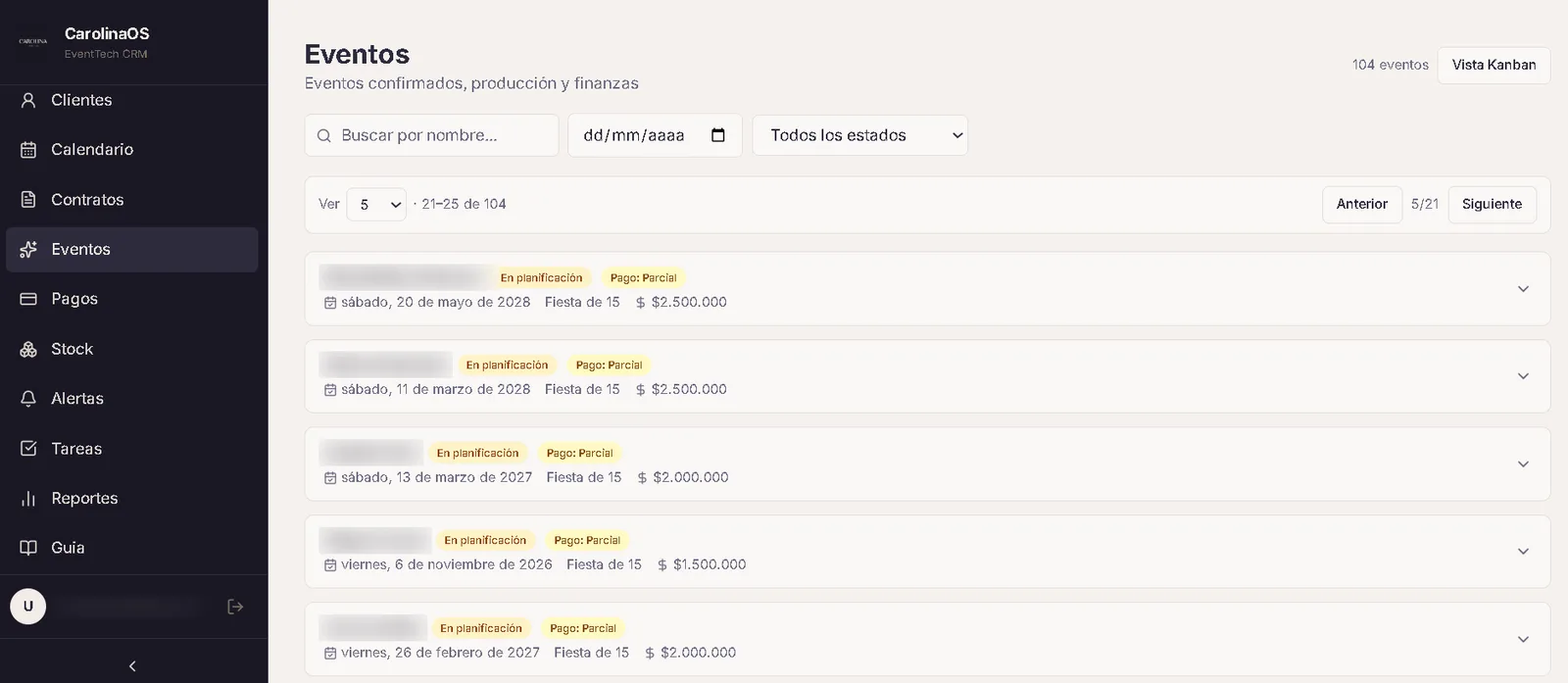Click the CarolinaOS logo
This screenshot has height=683, width=1568.
(x=33, y=42)
